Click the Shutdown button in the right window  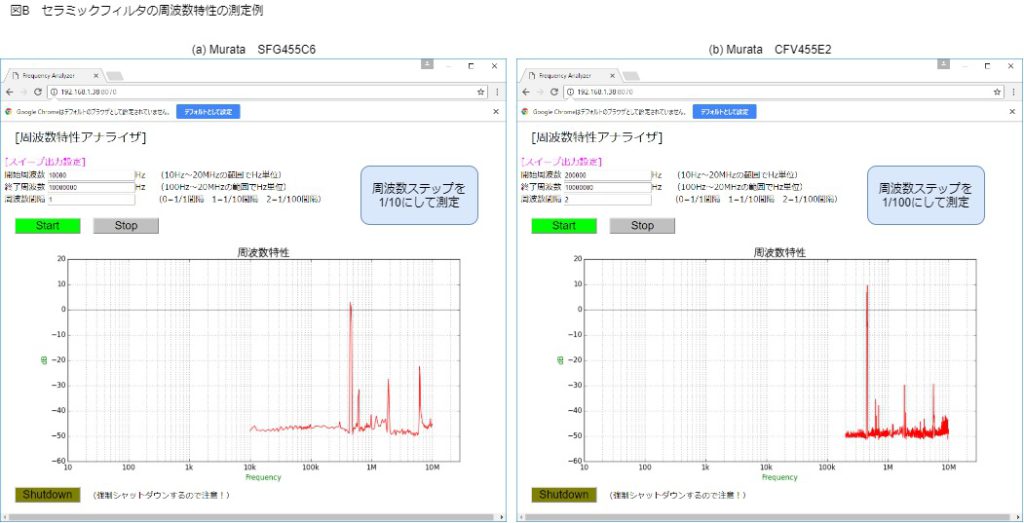pyautogui.click(x=564, y=495)
